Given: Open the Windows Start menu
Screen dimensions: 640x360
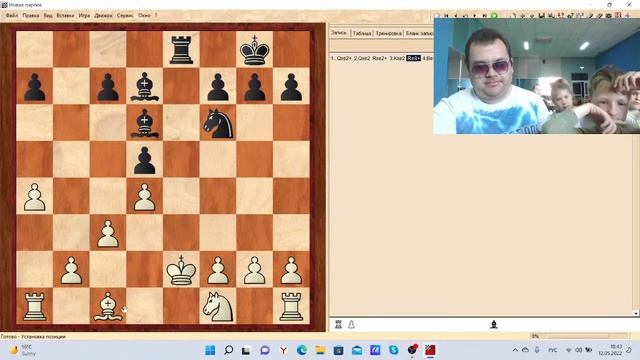Looking at the screenshot, I should (210, 350).
